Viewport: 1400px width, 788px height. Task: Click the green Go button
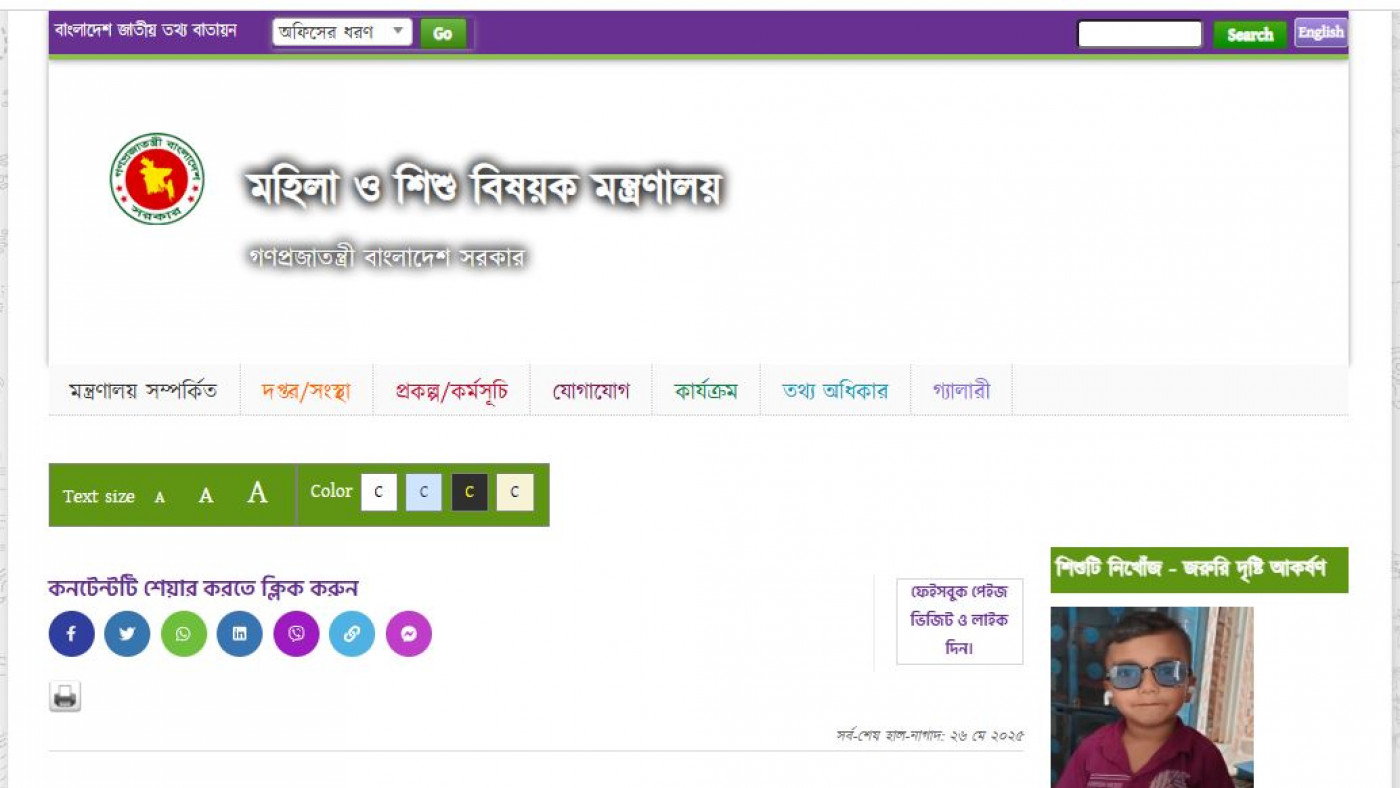coord(443,33)
